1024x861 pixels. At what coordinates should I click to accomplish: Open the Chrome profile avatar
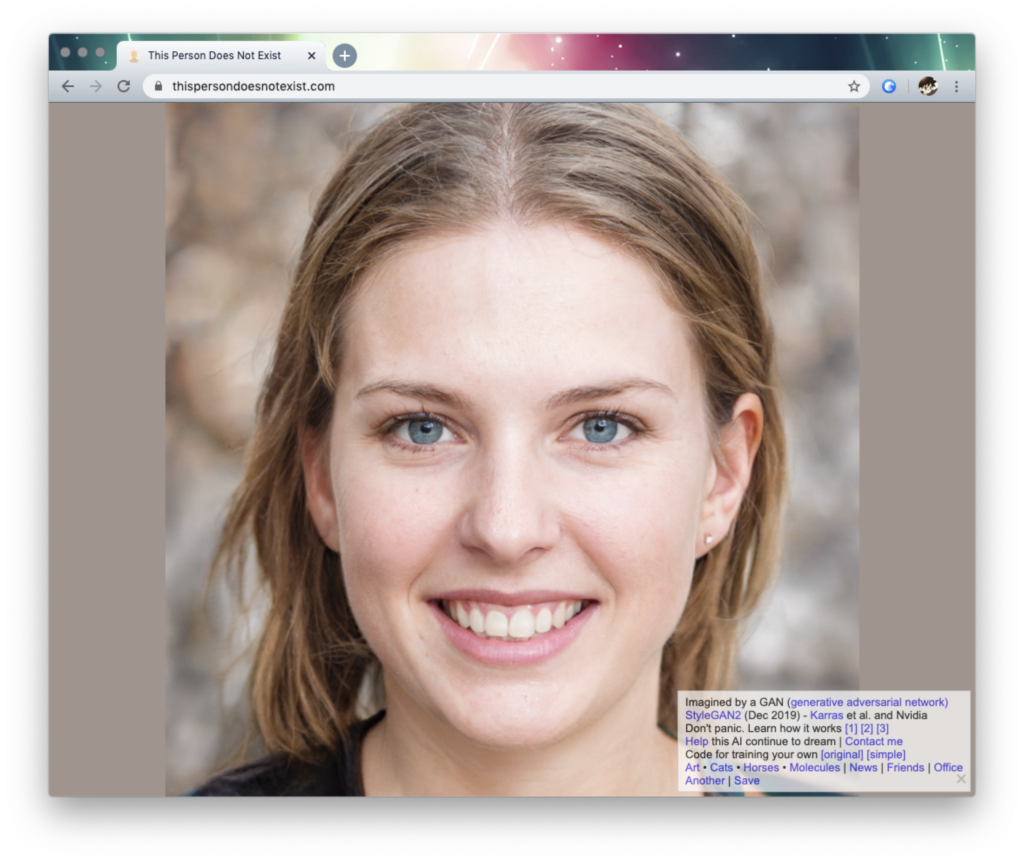(x=927, y=86)
